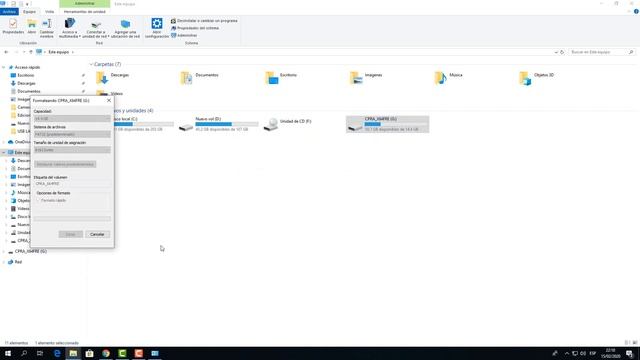Open Herramientas de unidad tab
Image resolution: width=640 pixels, height=360 pixels.
tap(84, 11)
